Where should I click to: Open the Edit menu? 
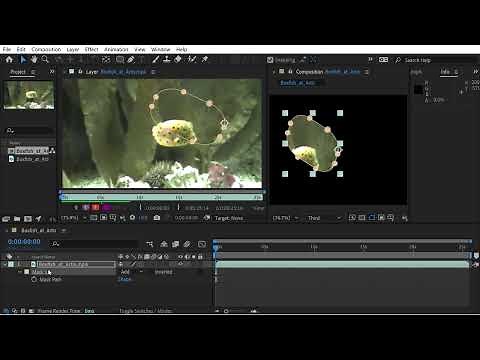(21, 49)
